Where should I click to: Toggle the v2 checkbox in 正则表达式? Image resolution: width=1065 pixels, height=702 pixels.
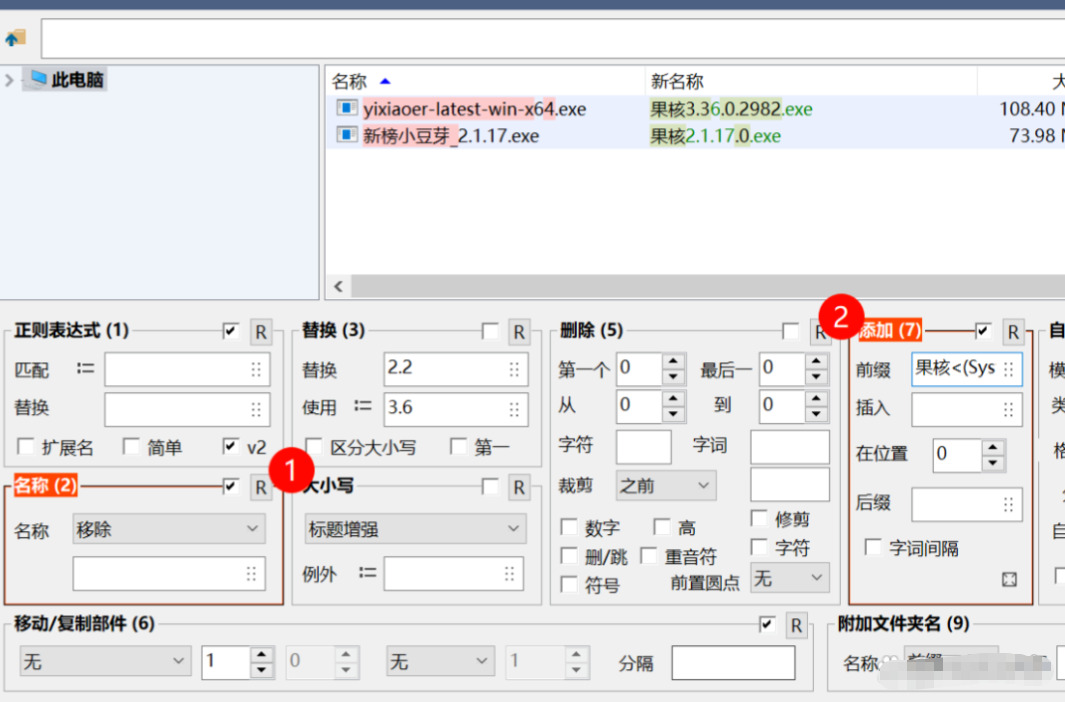tap(231, 446)
